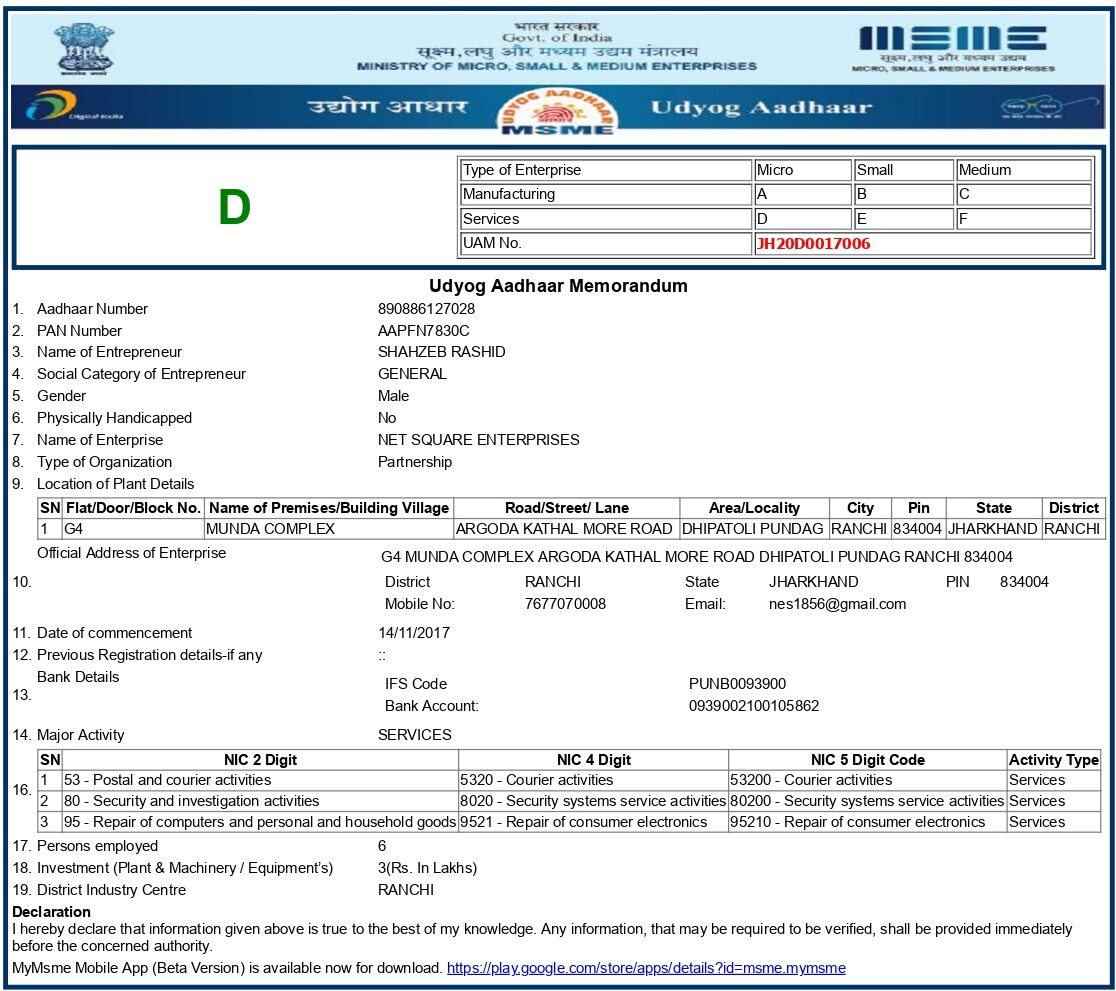Select bank account 0939002100105862
The width and height of the screenshot is (1116, 991).
click(x=754, y=706)
